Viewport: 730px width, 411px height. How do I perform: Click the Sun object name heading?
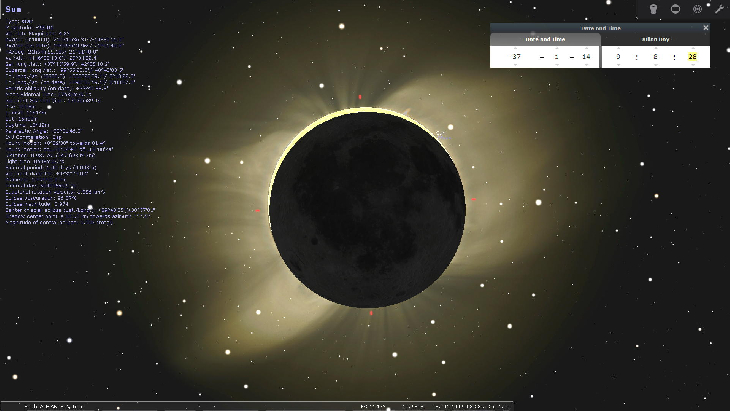(x=13, y=9)
